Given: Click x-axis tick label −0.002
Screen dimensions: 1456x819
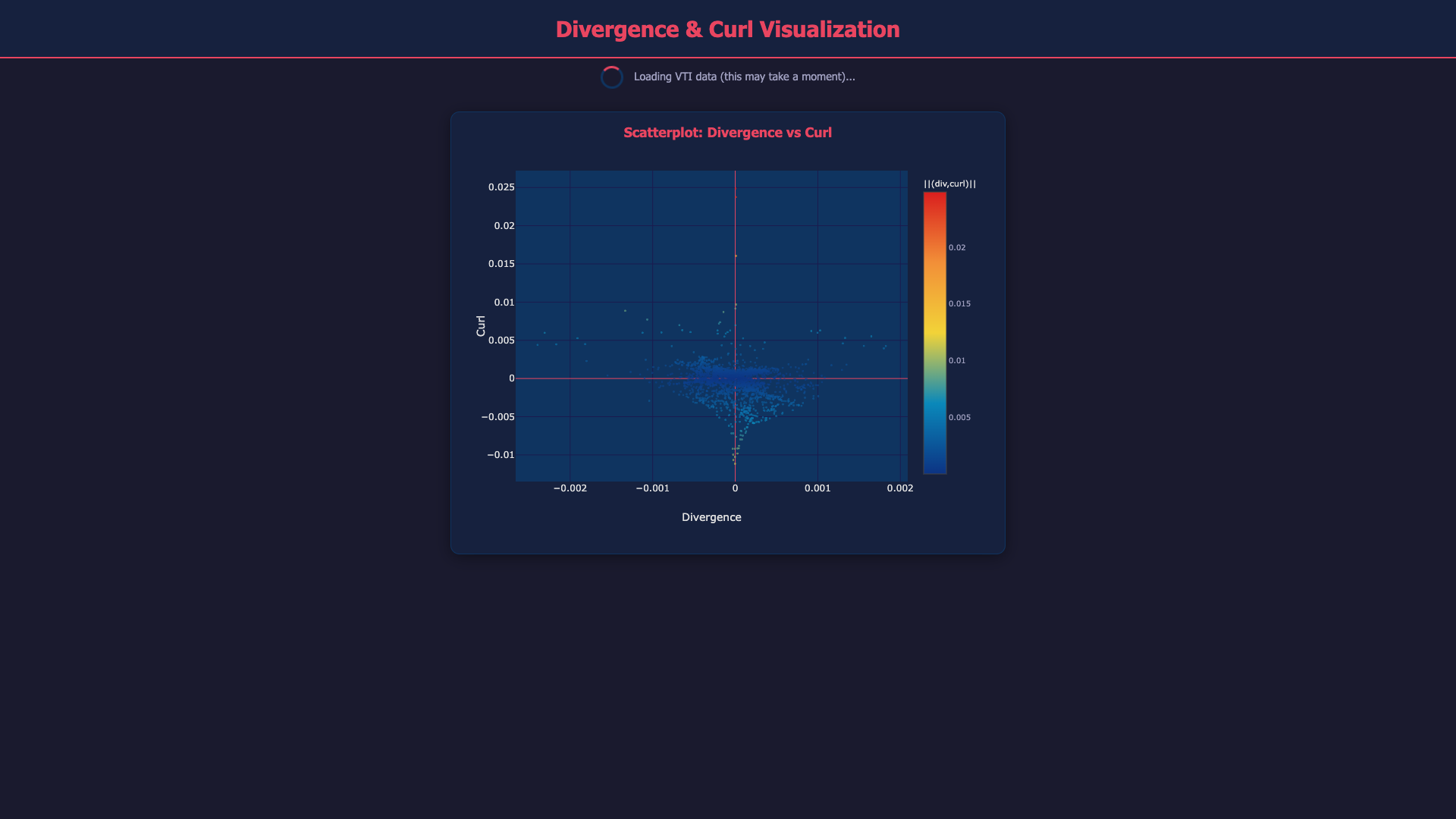Looking at the screenshot, I should click(570, 488).
